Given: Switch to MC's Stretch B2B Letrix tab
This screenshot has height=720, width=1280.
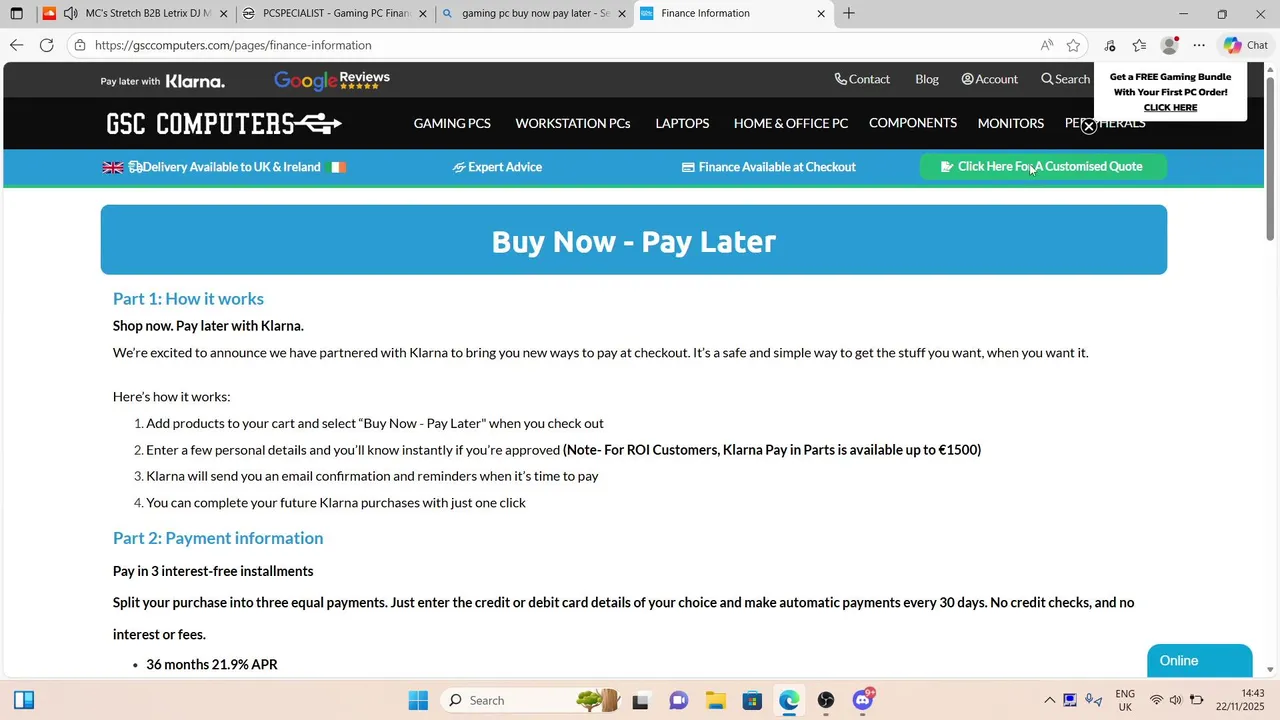Looking at the screenshot, I should (x=147, y=13).
